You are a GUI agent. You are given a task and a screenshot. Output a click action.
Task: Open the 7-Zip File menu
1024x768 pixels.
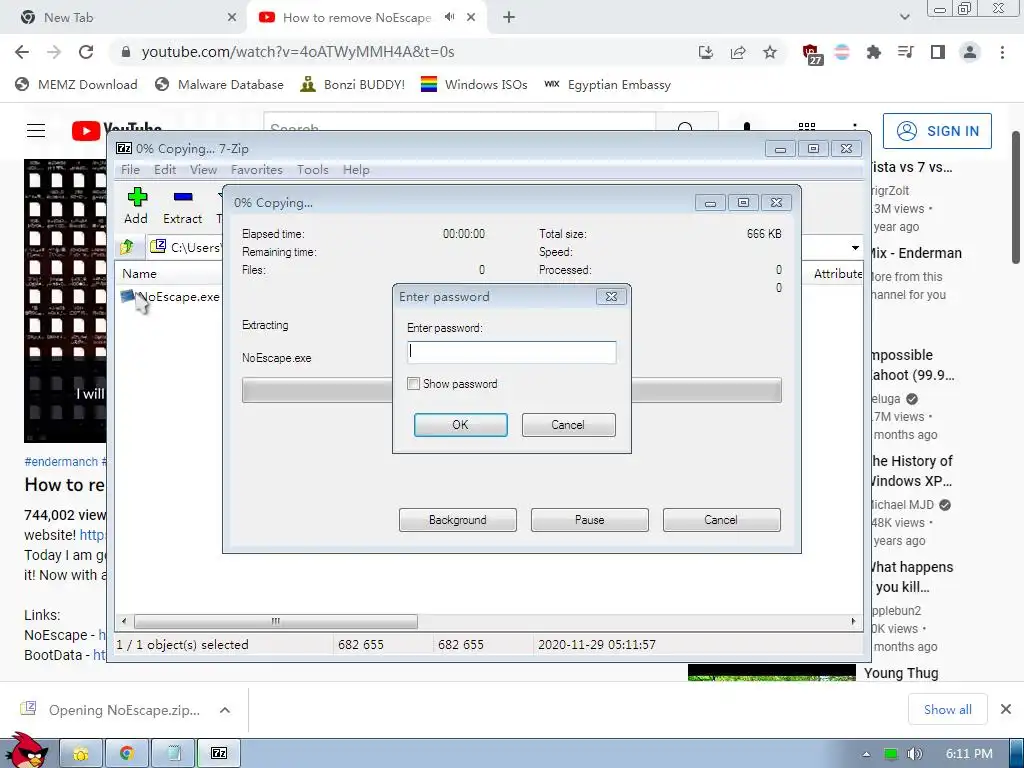click(x=130, y=170)
